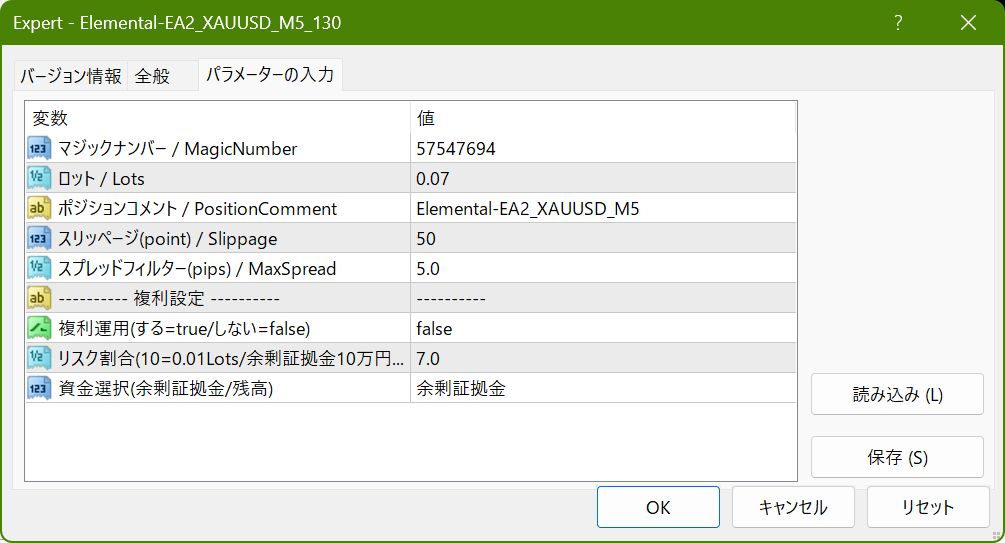
Task: Click the Lots double type icon
Action: [x=39, y=179]
